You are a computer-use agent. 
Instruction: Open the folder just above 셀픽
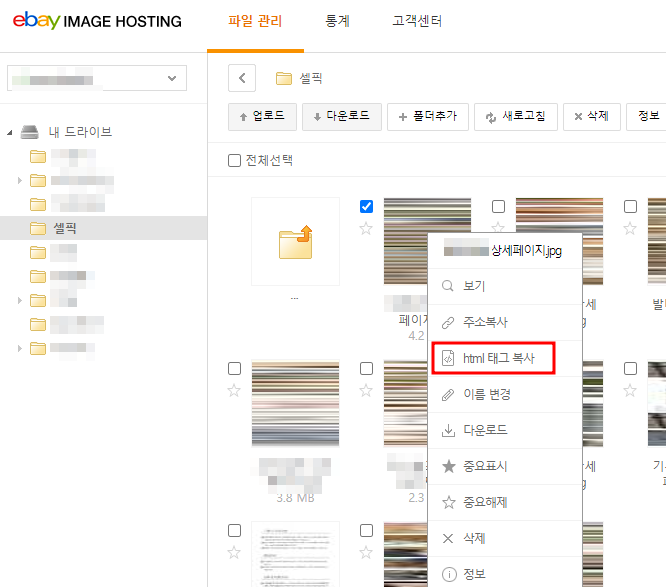(38, 204)
